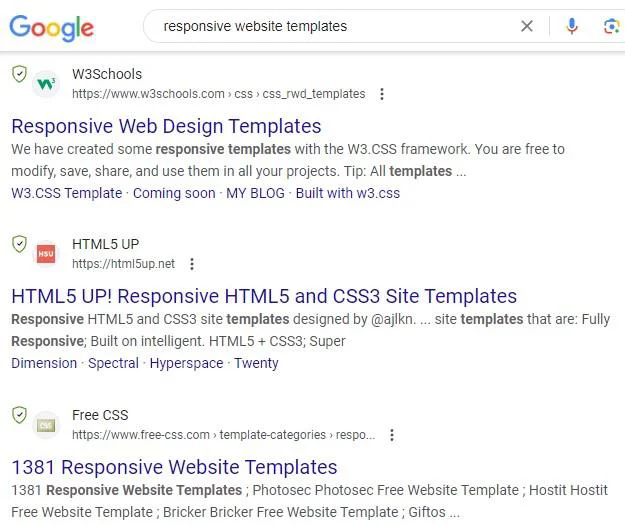The width and height of the screenshot is (625, 525).
Task: Open more options for html5up.net result
Action: pyautogui.click(x=192, y=264)
